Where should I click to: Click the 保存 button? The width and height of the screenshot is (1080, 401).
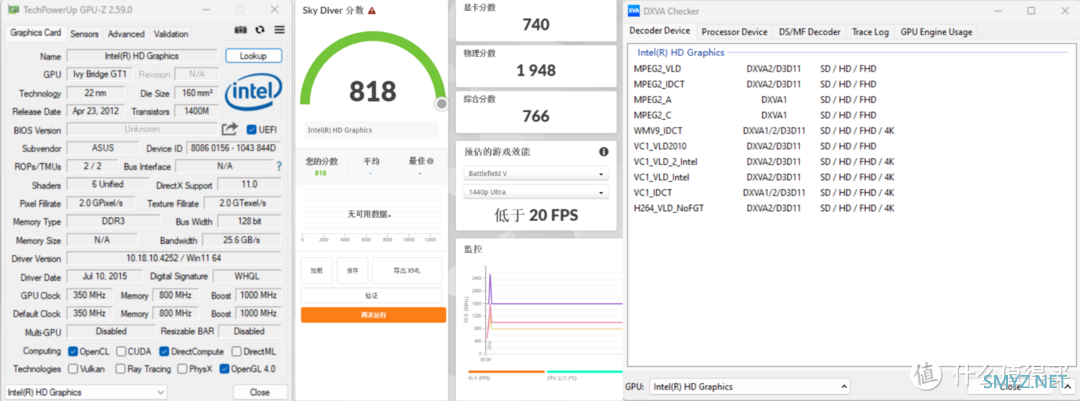[353, 270]
